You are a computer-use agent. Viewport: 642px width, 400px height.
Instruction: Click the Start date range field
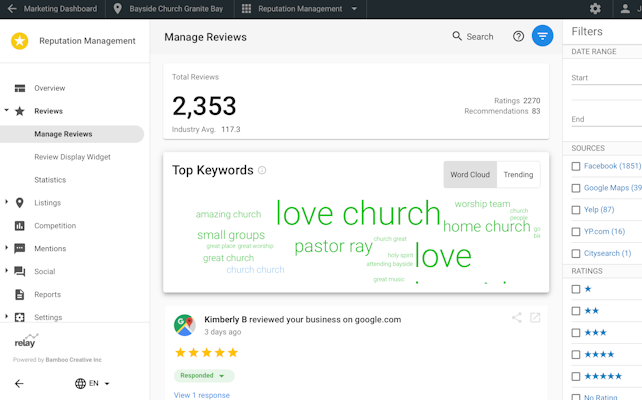(605, 78)
